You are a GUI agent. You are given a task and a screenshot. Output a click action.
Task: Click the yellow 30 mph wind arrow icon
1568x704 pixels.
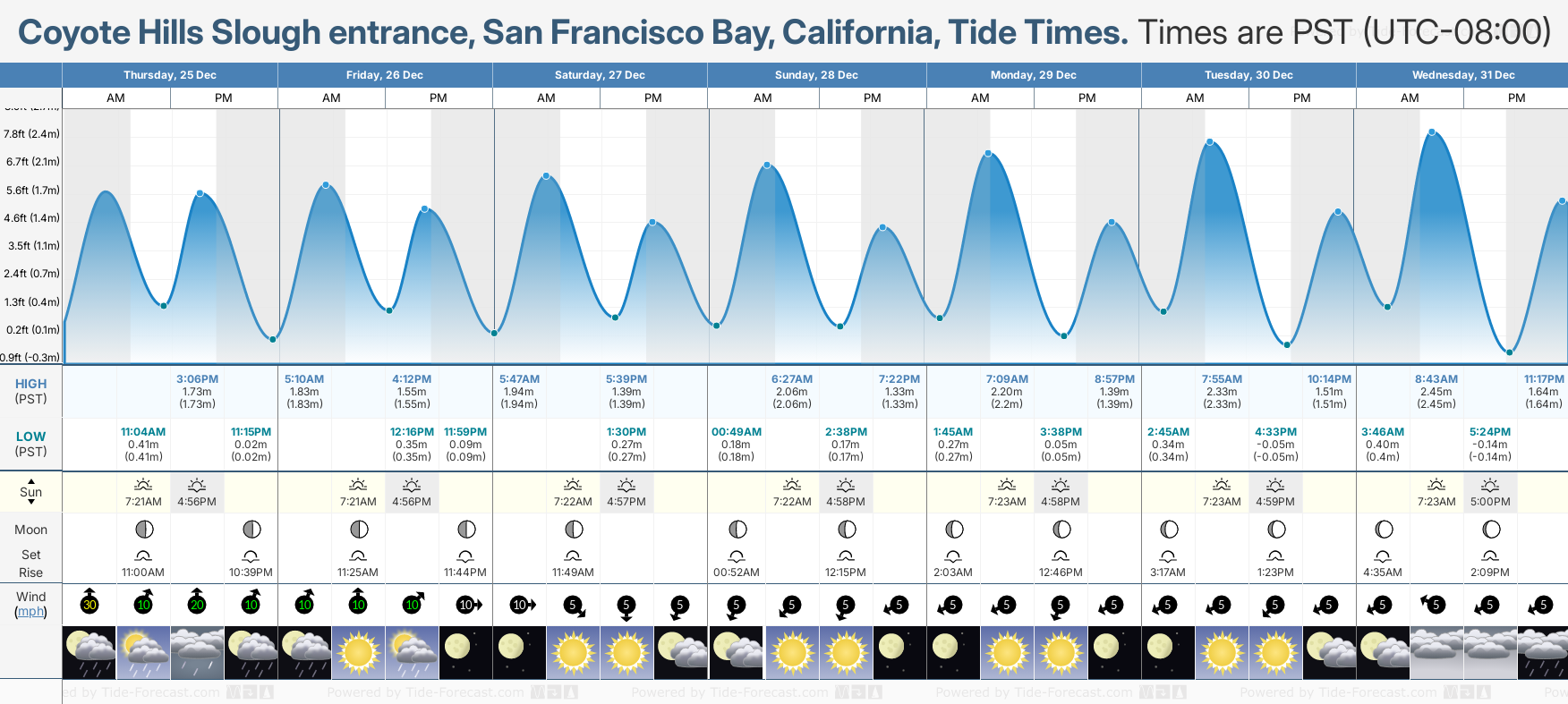tap(89, 604)
